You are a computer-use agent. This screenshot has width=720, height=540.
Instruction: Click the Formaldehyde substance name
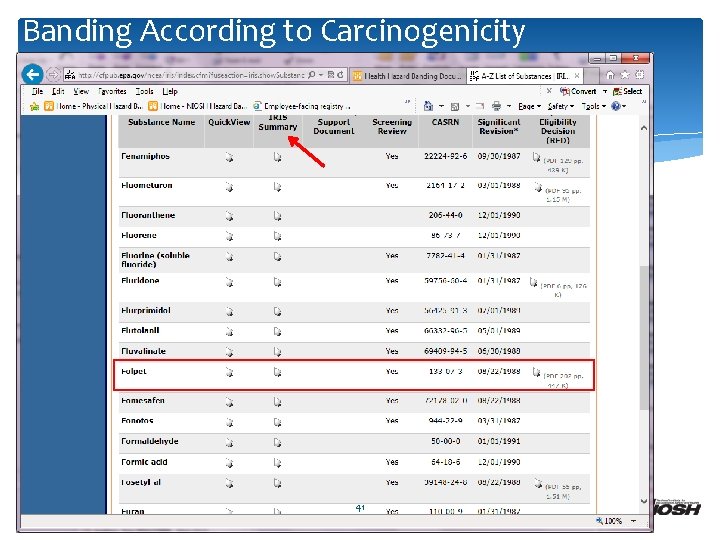click(x=150, y=441)
